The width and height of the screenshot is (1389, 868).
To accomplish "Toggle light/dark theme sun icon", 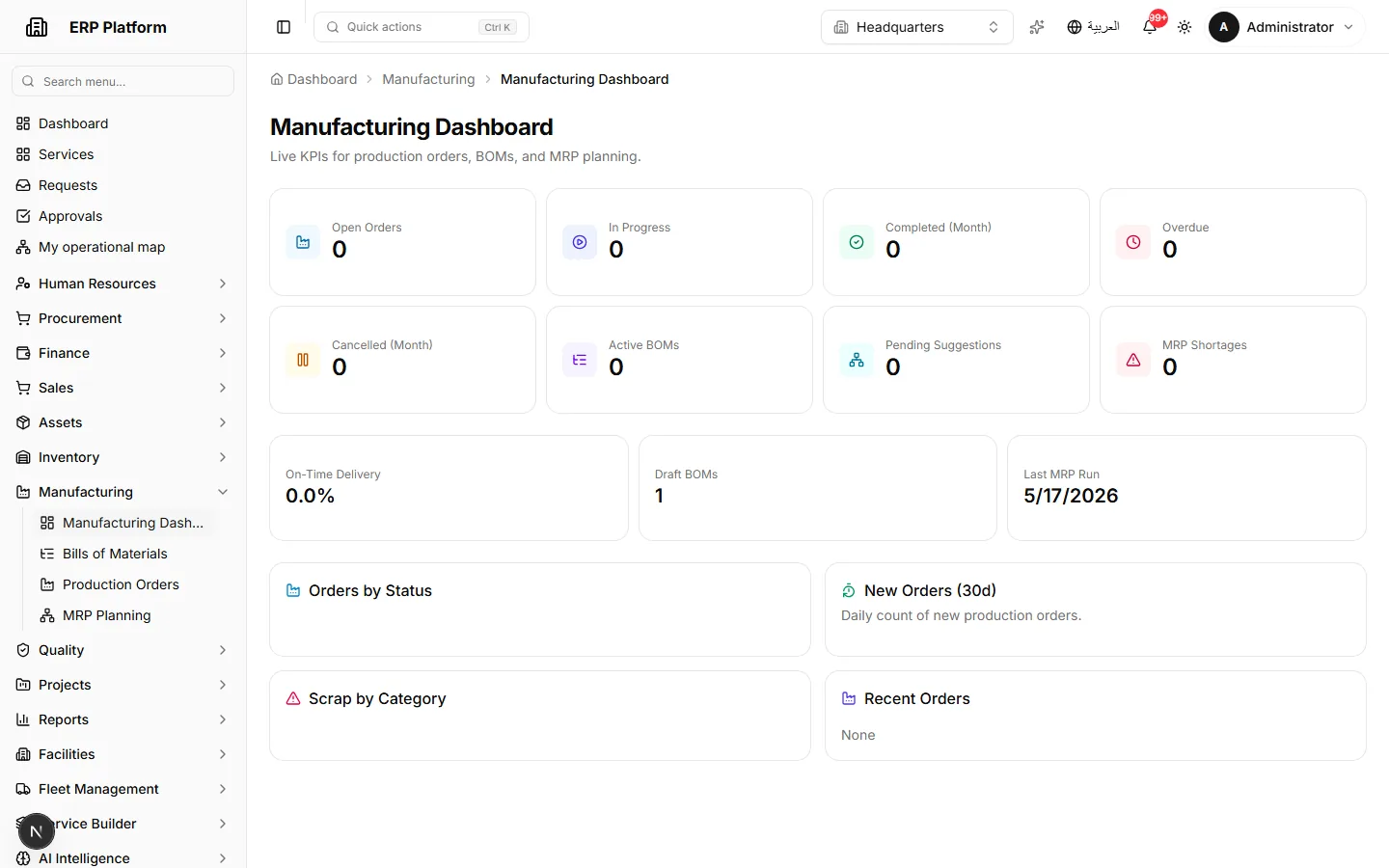I will click(1185, 27).
